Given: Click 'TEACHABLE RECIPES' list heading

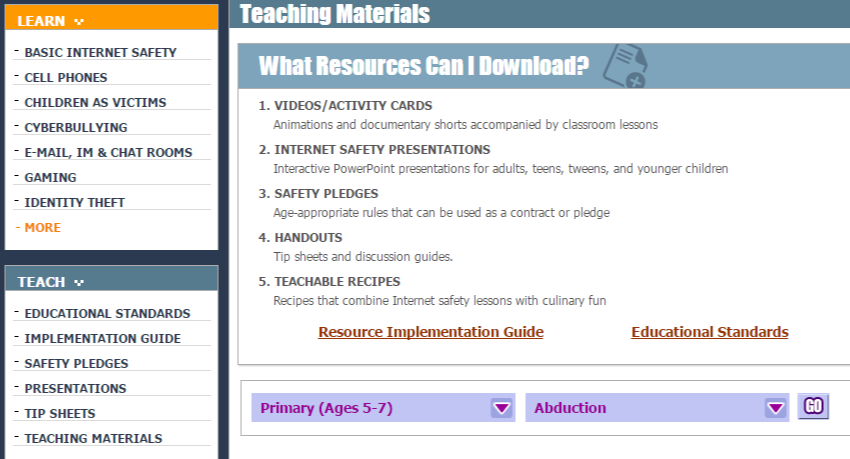Looking at the screenshot, I should pyautogui.click(x=337, y=281).
